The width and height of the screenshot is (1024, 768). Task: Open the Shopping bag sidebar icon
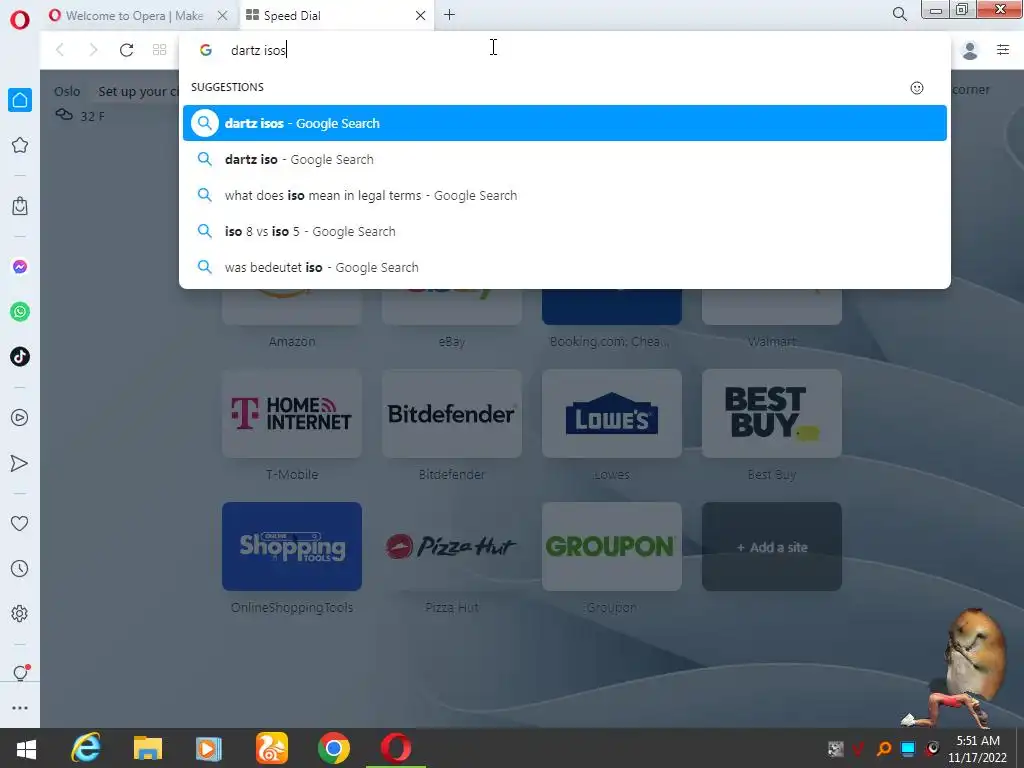pos(20,206)
